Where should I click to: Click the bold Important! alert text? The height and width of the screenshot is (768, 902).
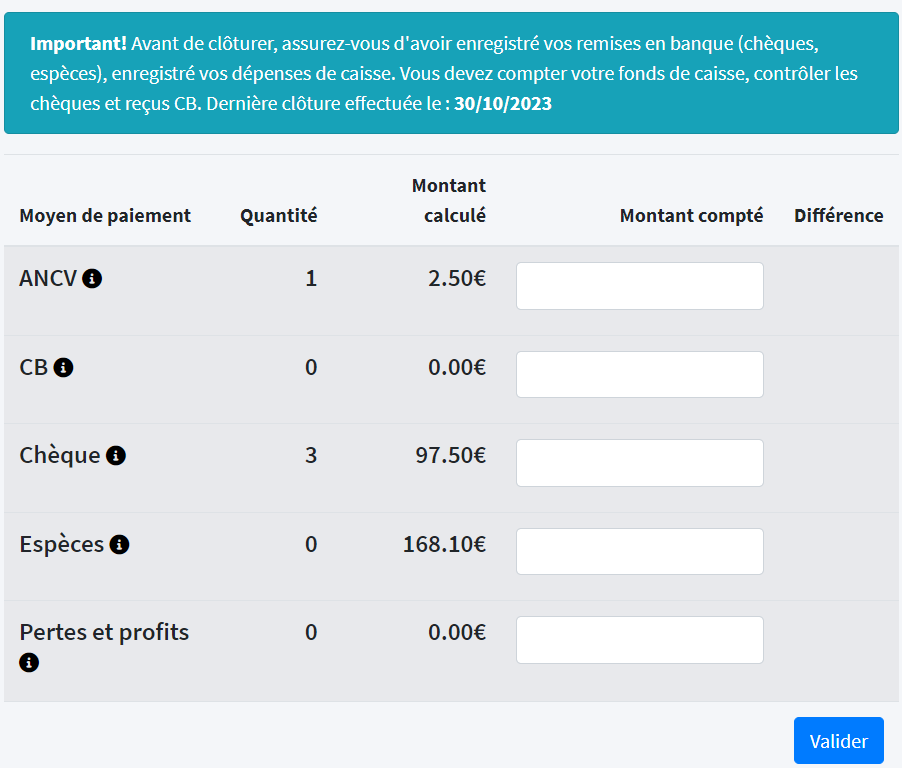click(x=78, y=44)
